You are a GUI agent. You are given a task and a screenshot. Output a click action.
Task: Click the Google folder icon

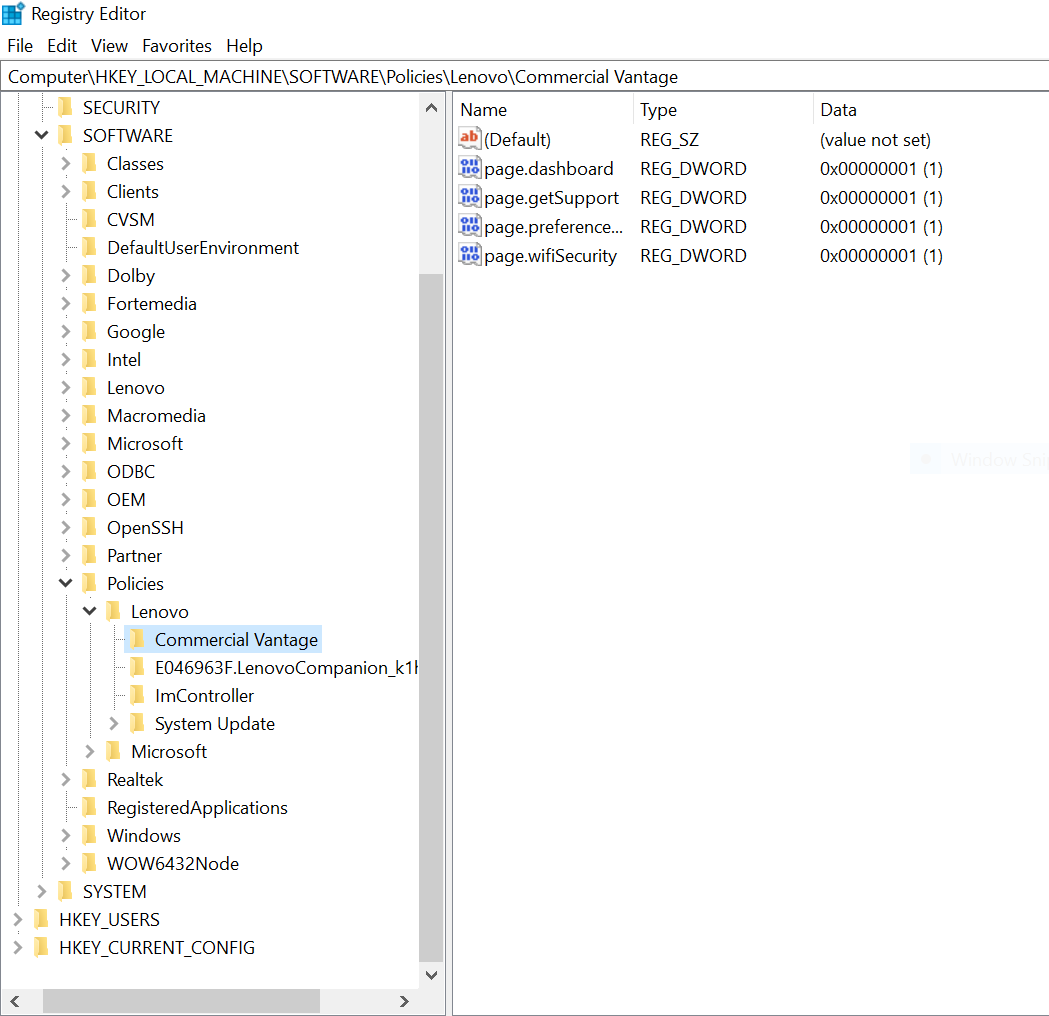[x=90, y=331]
